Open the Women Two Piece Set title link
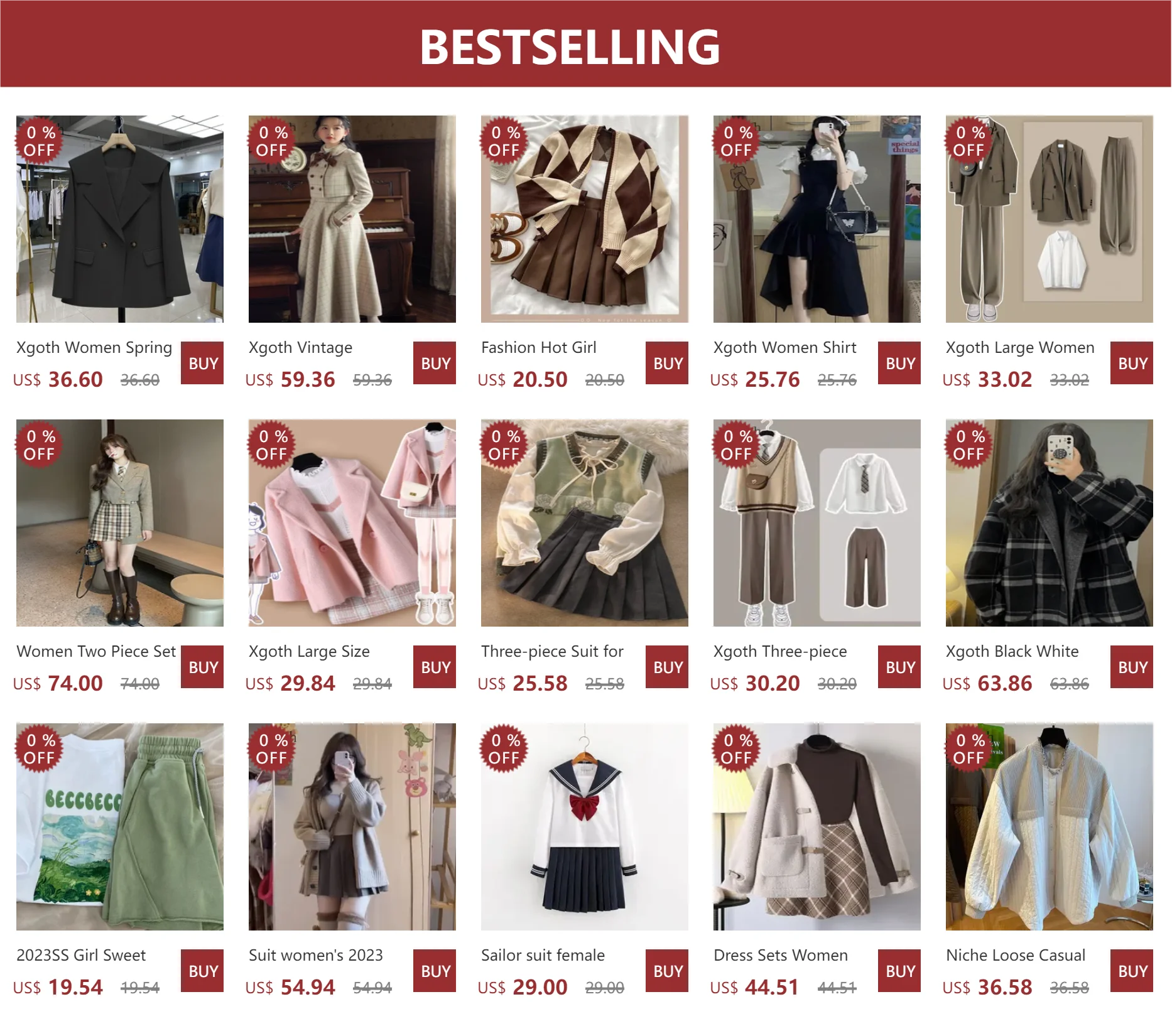The height and width of the screenshot is (1036, 1172). pos(96,651)
